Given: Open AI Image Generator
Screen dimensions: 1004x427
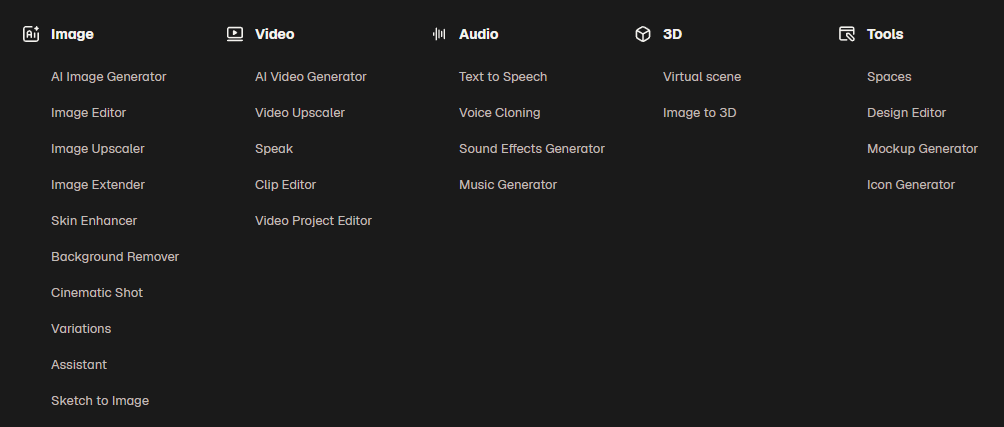Looking at the screenshot, I should [109, 77].
